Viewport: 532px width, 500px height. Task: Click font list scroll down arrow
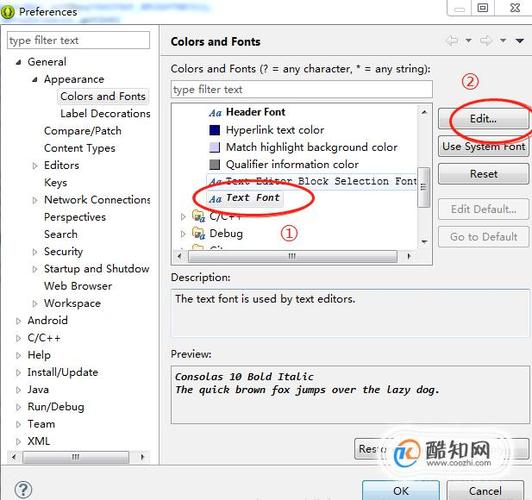(424, 242)
